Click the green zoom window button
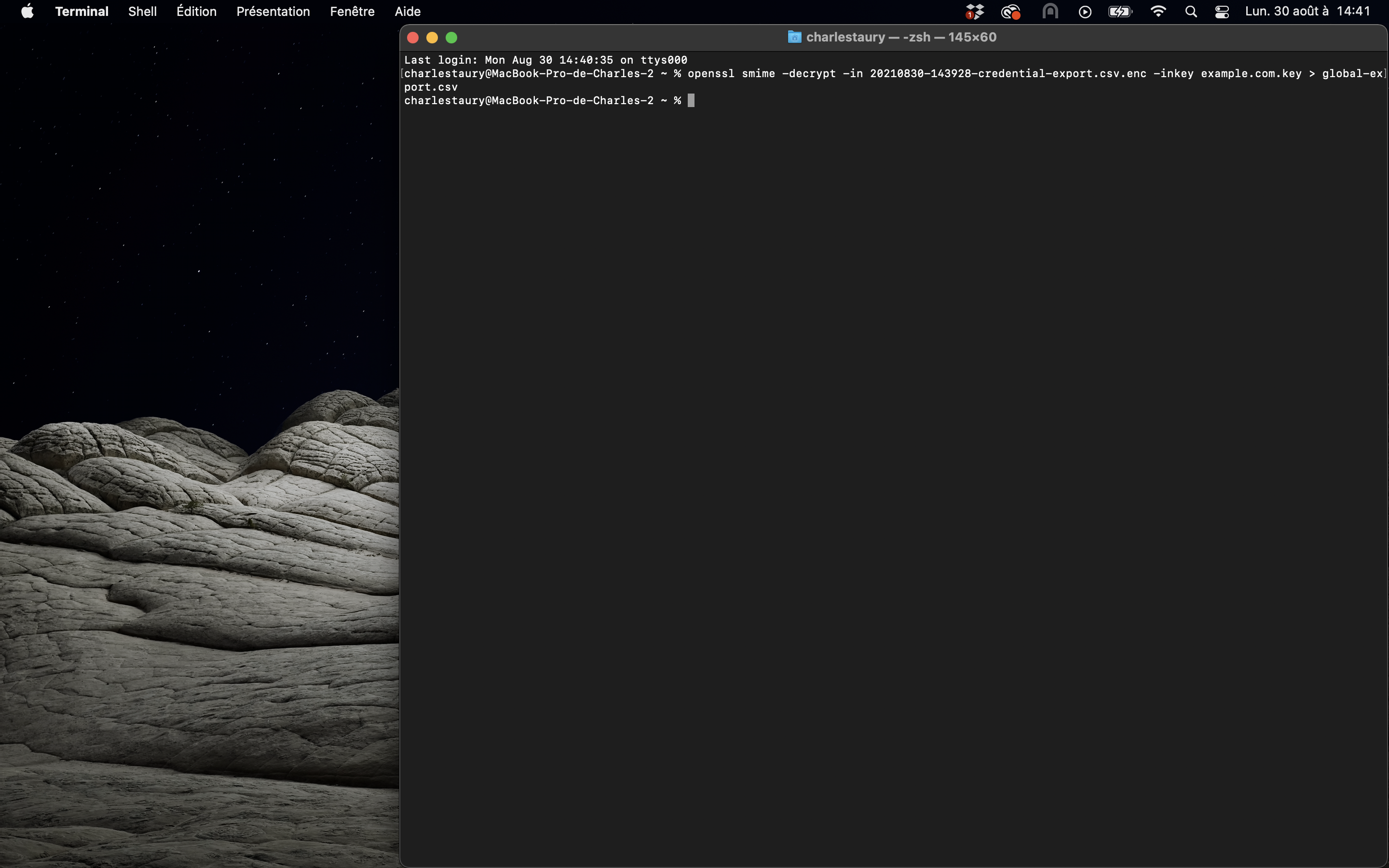 [x=452, y=38]
